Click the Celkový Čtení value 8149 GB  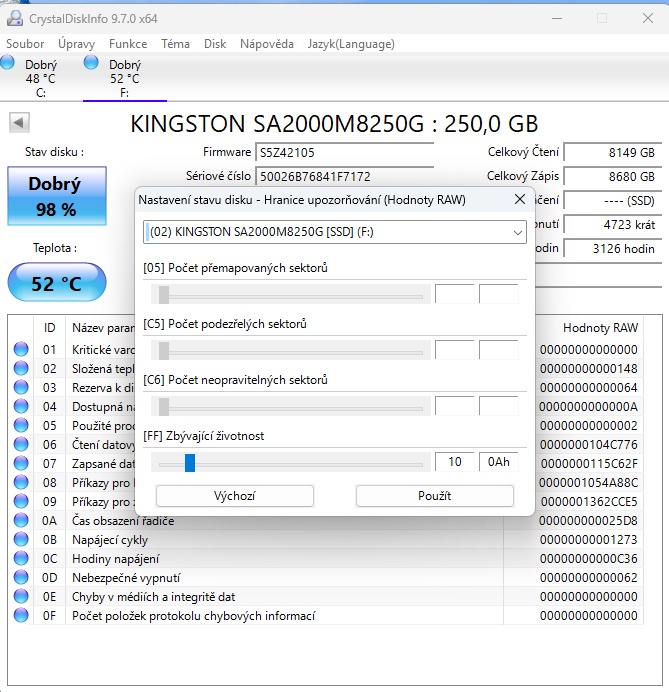[x=613, y=153]
